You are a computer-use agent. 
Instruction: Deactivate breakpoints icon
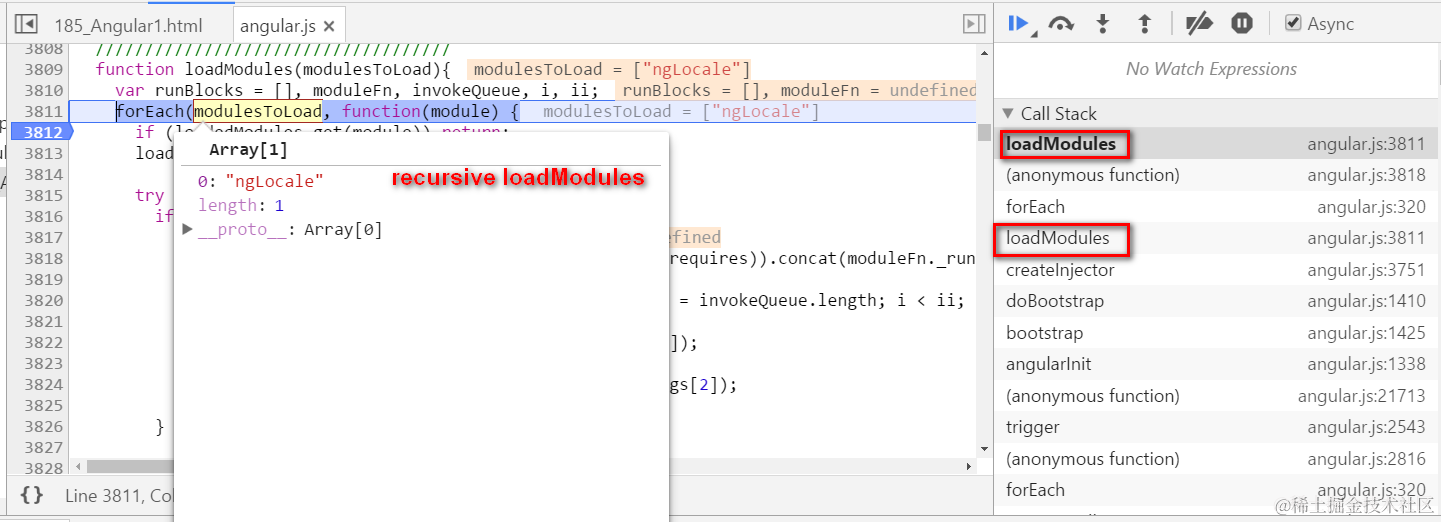pyautogui.click(x=1198, y=24)
